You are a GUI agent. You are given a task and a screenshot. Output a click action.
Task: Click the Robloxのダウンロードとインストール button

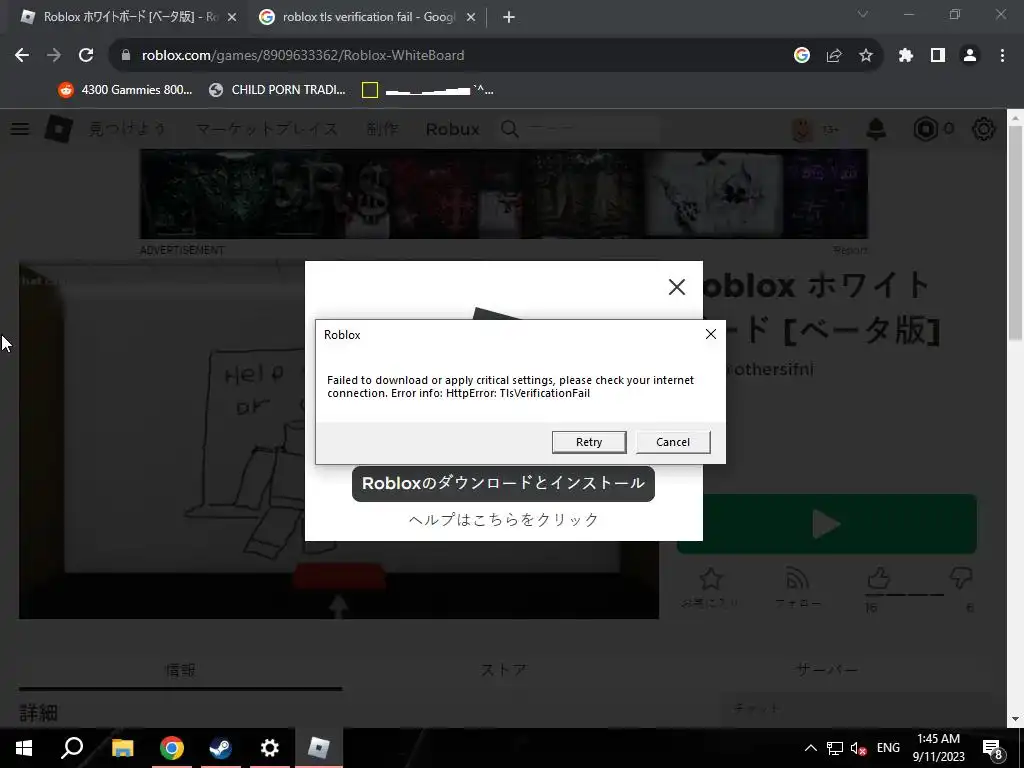click(x=503, y=483)
